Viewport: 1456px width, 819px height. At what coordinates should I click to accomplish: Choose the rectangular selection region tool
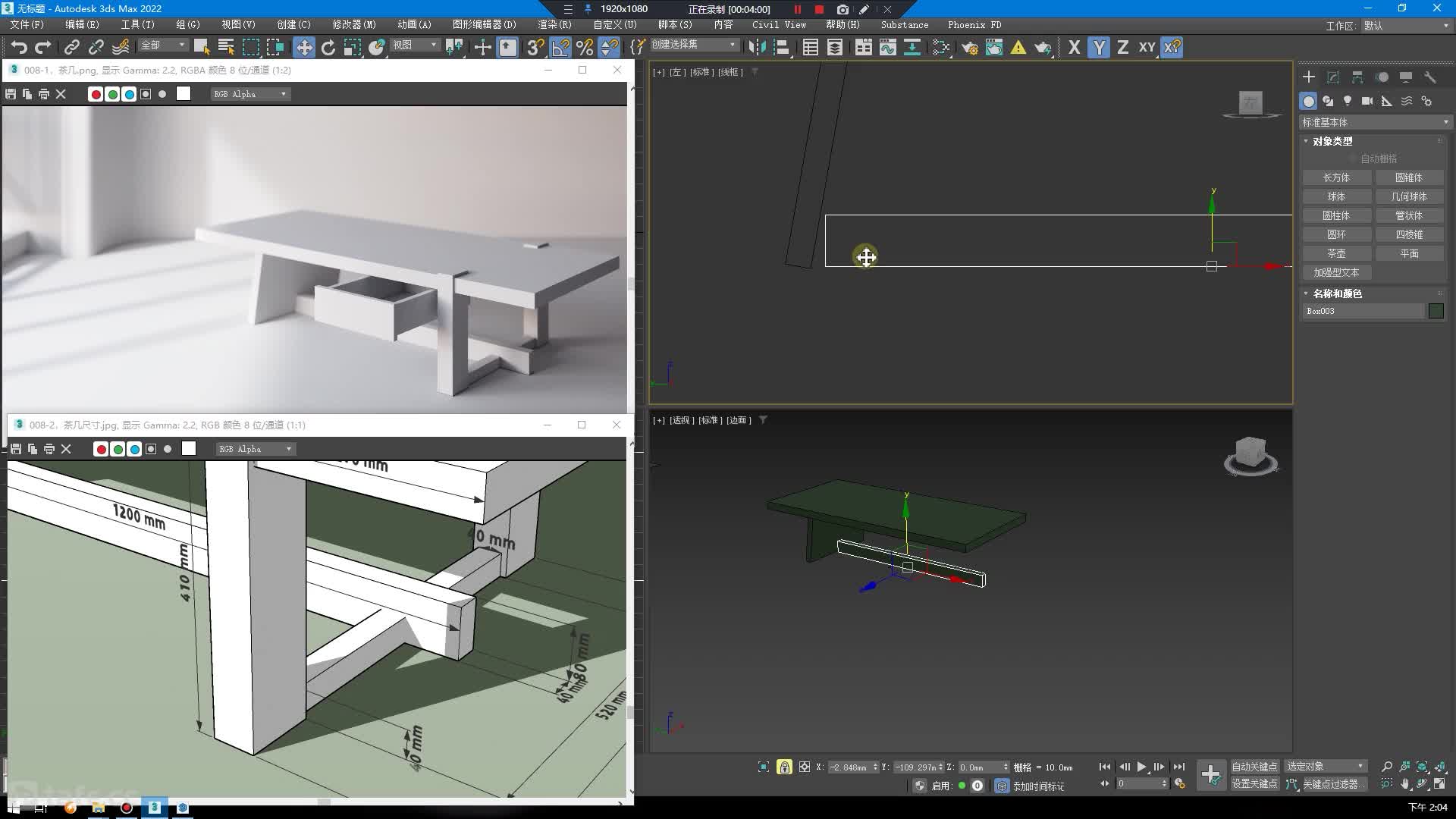250,47
